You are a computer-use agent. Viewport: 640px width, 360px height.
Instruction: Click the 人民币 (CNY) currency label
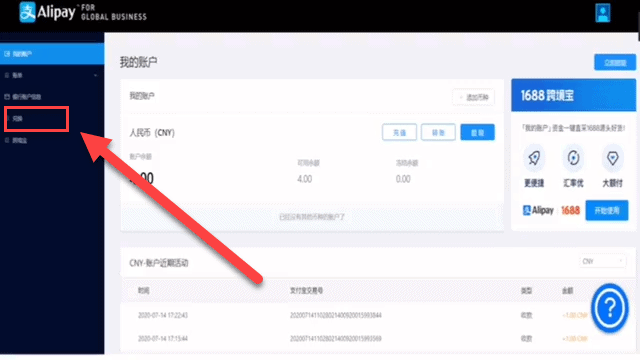152,133
